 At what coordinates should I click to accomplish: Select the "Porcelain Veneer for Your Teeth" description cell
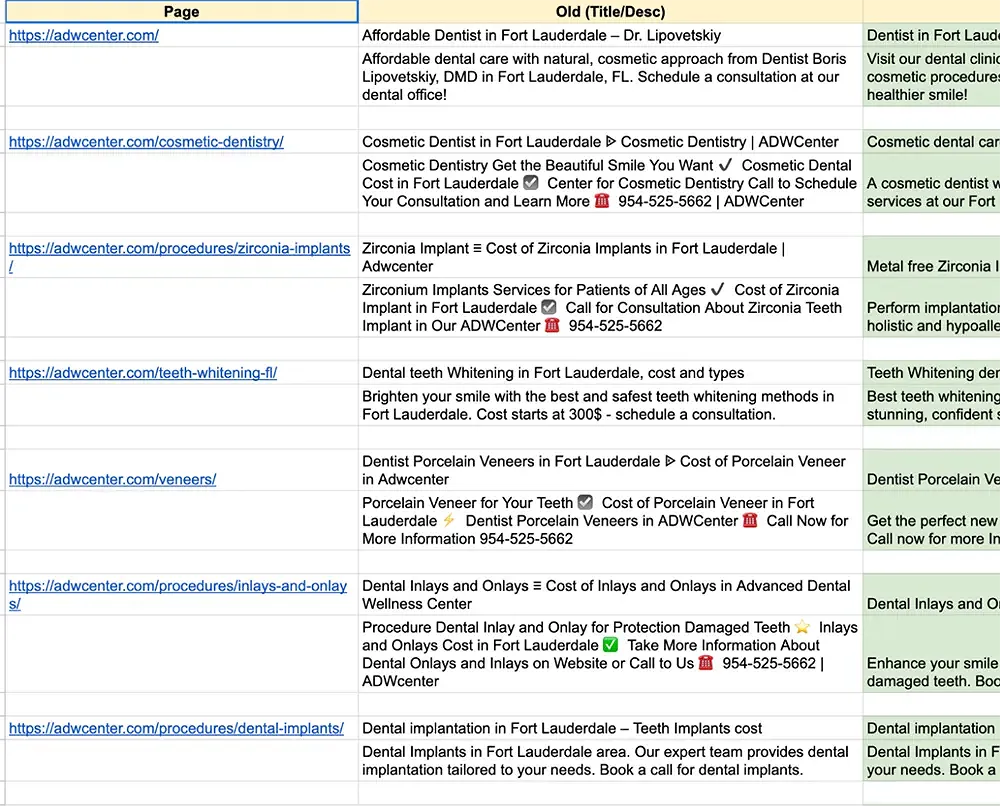(610, 521)
